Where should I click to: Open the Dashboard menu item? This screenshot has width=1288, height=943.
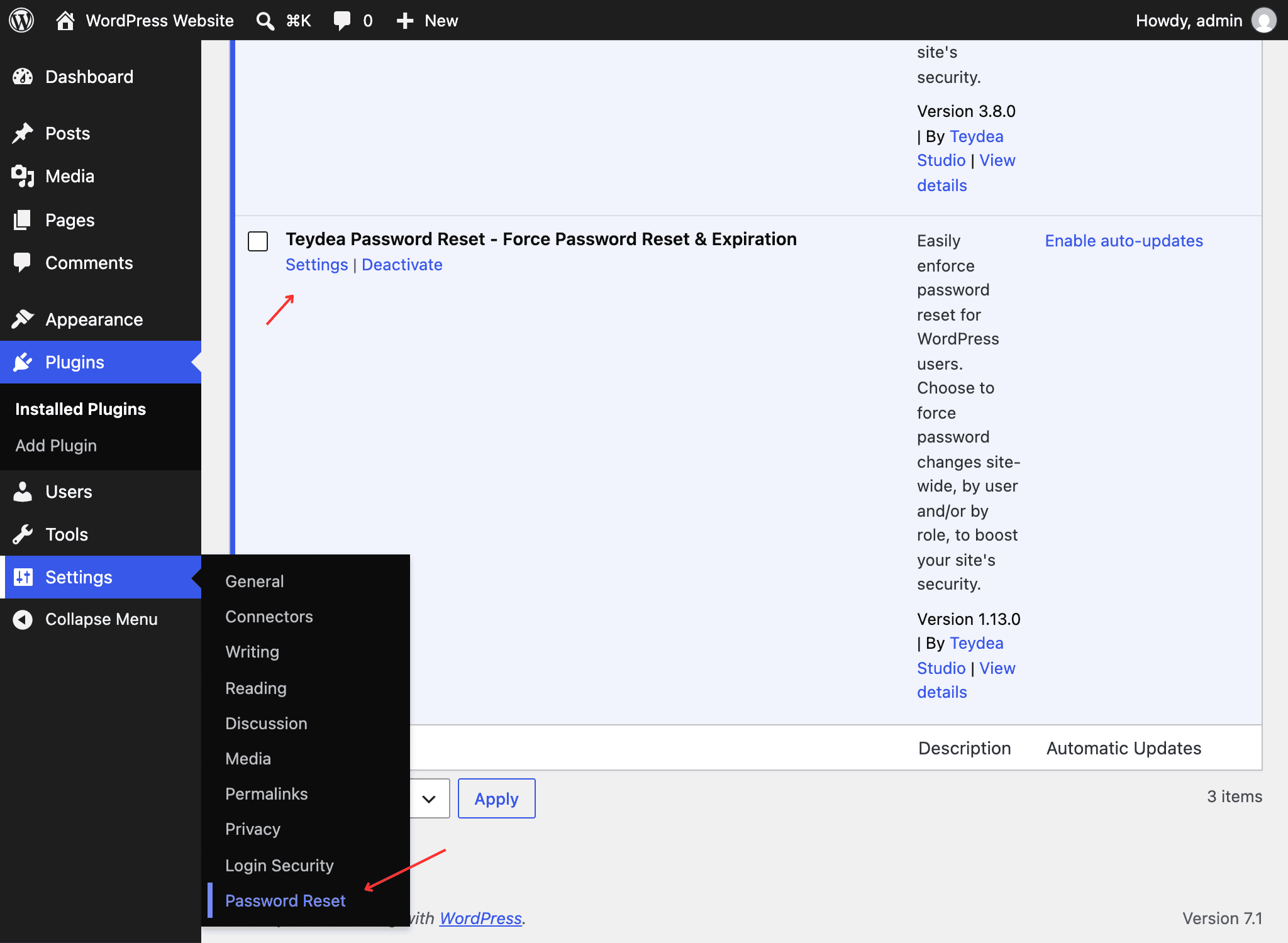click(101, 77)
